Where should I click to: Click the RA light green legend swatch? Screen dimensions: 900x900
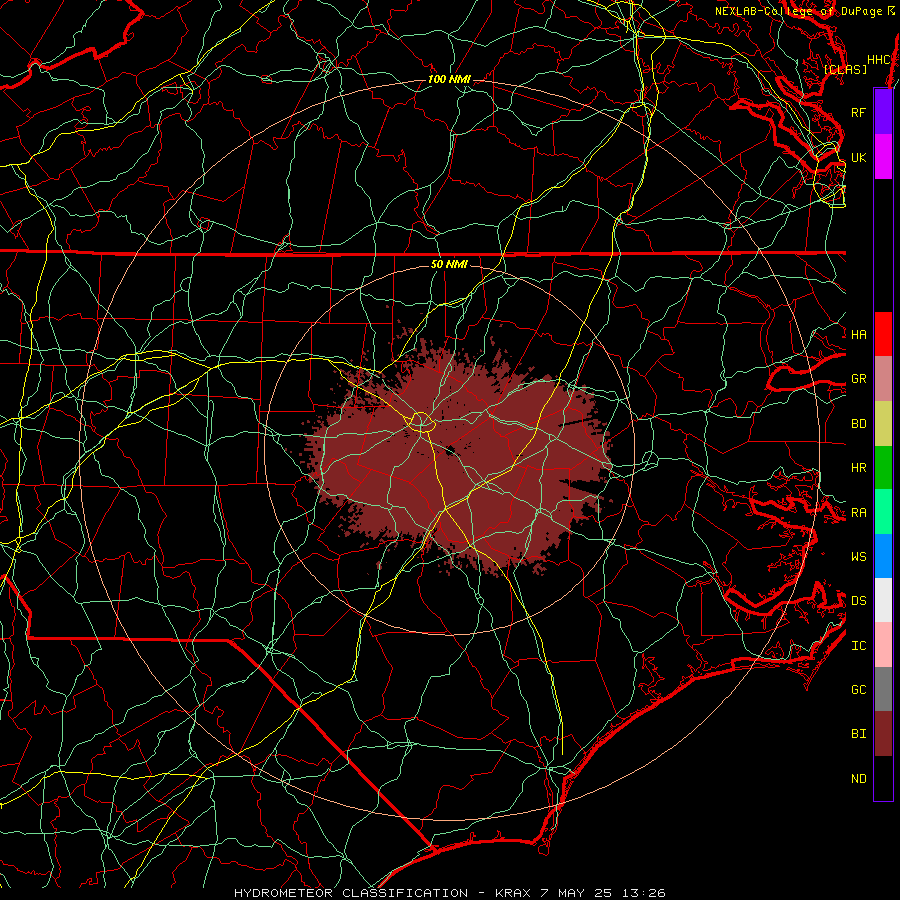pyautogui.click(x=883, y=512)
